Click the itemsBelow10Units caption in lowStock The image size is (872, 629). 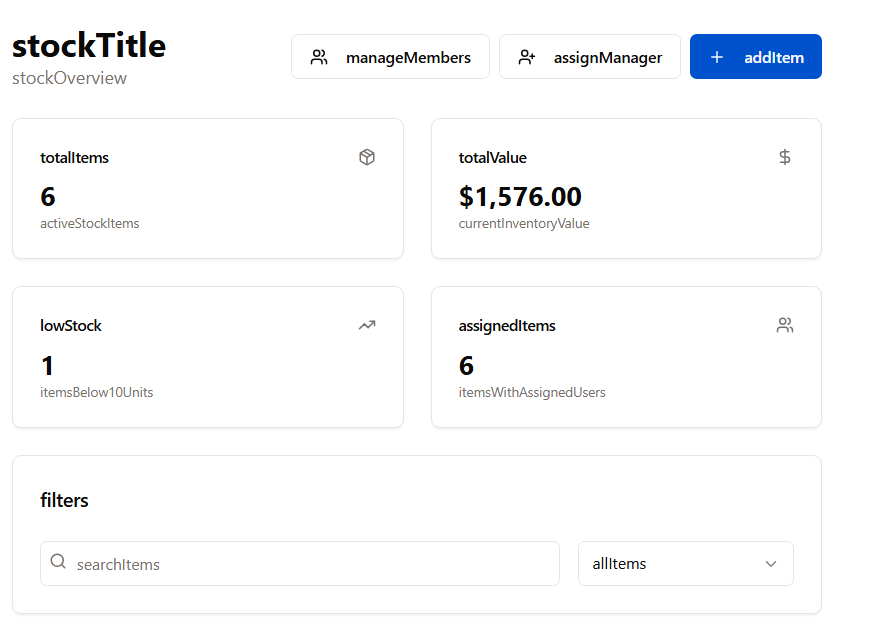96,392
